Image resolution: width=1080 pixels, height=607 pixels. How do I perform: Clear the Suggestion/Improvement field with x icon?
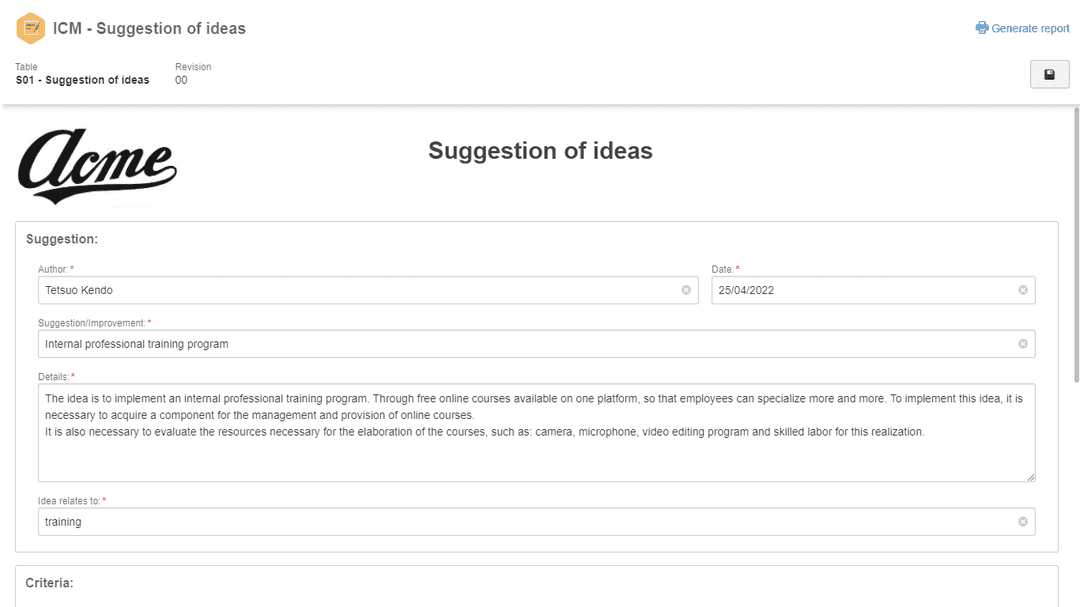1023,344
